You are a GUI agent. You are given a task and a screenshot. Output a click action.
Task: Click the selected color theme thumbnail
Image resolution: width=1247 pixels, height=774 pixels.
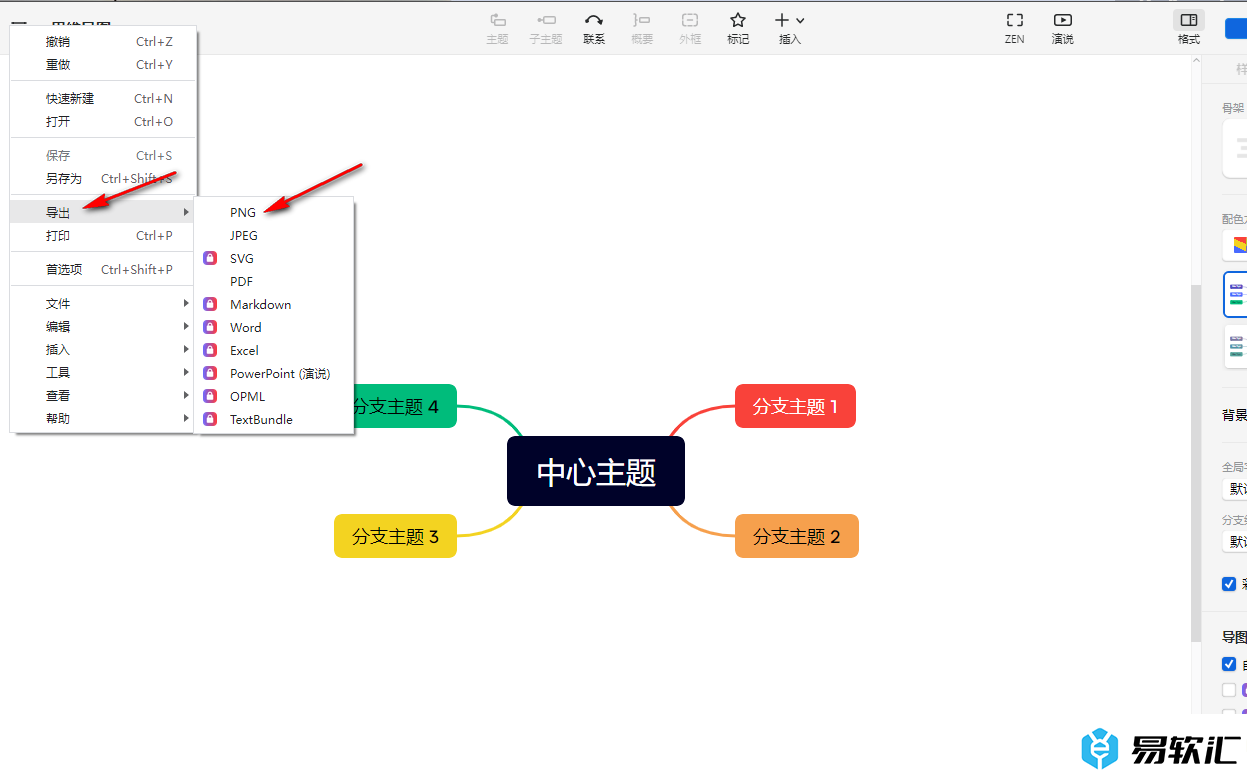pyautogui.click(x=1236, y=294)
